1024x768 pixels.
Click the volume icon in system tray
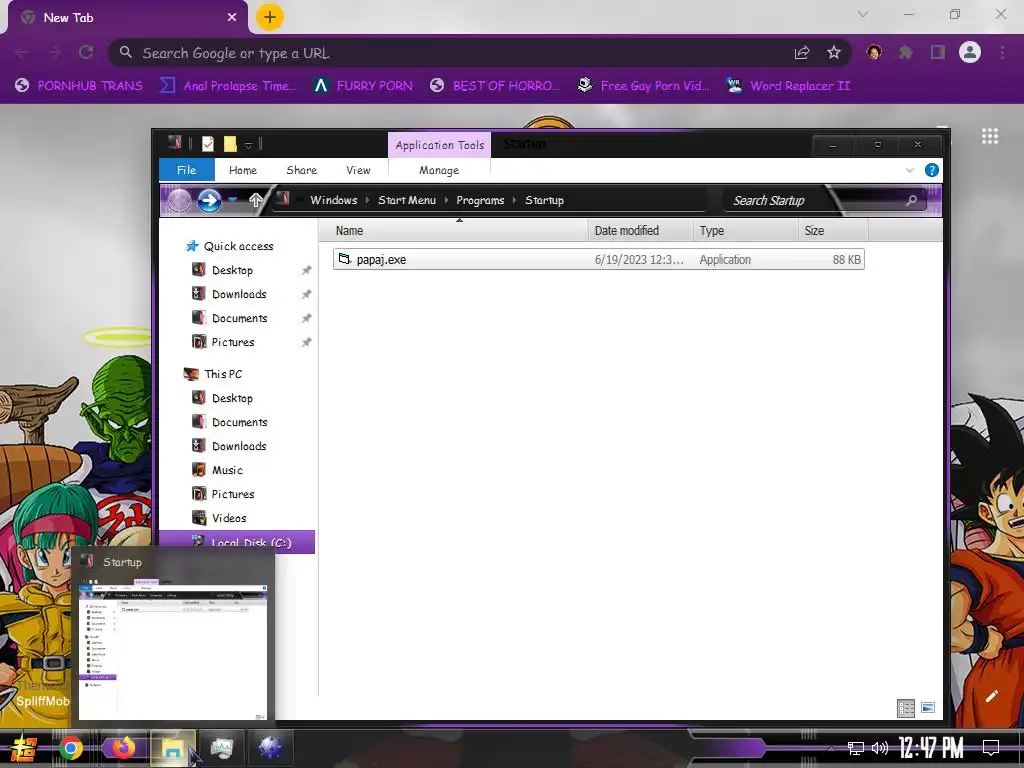(x=880, y=748)
